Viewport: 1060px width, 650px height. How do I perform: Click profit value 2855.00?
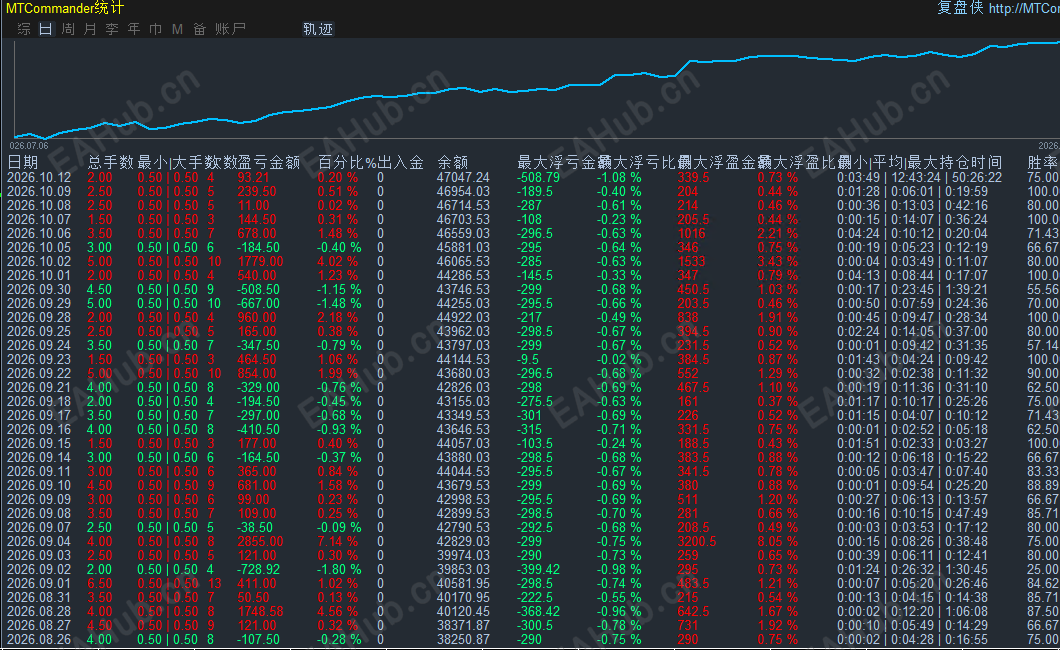(260, 541)
